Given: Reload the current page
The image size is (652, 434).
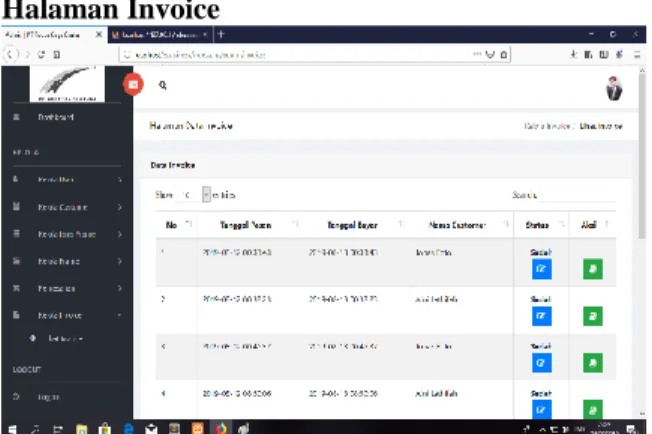Looking at the screenshot, I should tap(41, 54).
